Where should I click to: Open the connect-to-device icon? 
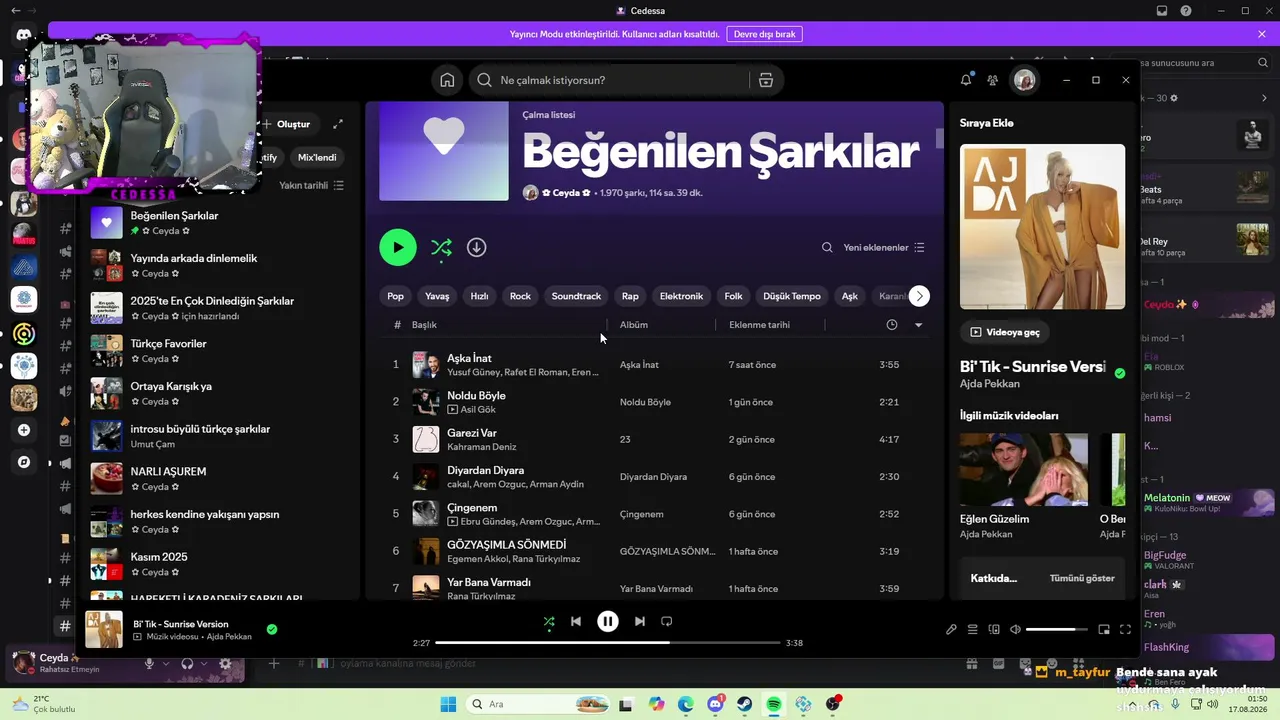994,630
